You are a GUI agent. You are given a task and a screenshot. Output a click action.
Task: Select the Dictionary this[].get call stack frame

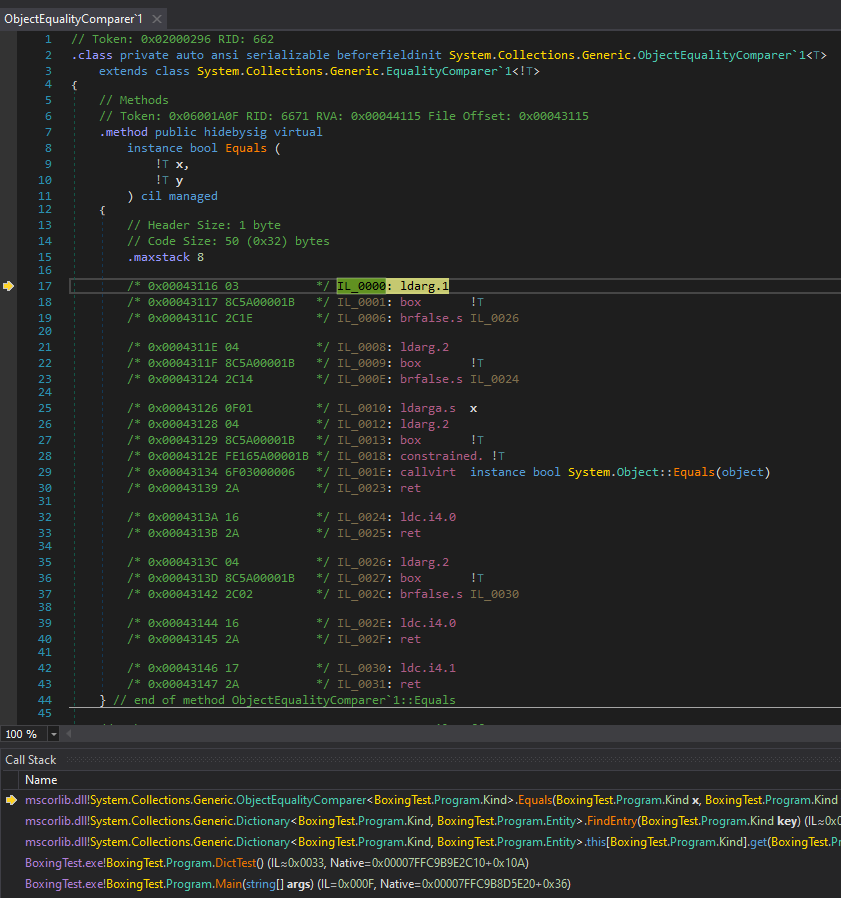click(x=433, y=842)
